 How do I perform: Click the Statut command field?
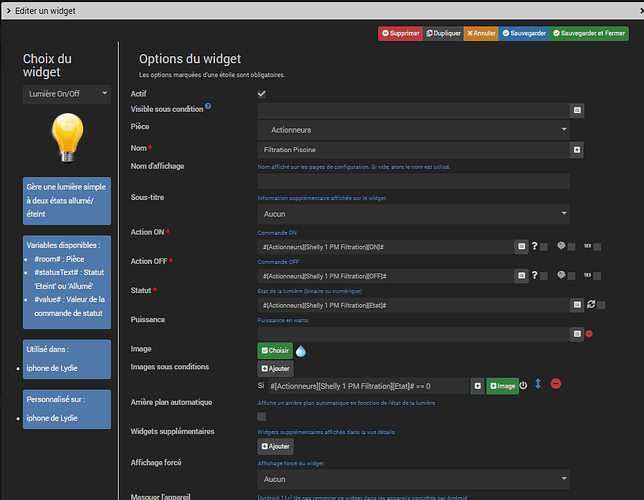click(414, 305)
